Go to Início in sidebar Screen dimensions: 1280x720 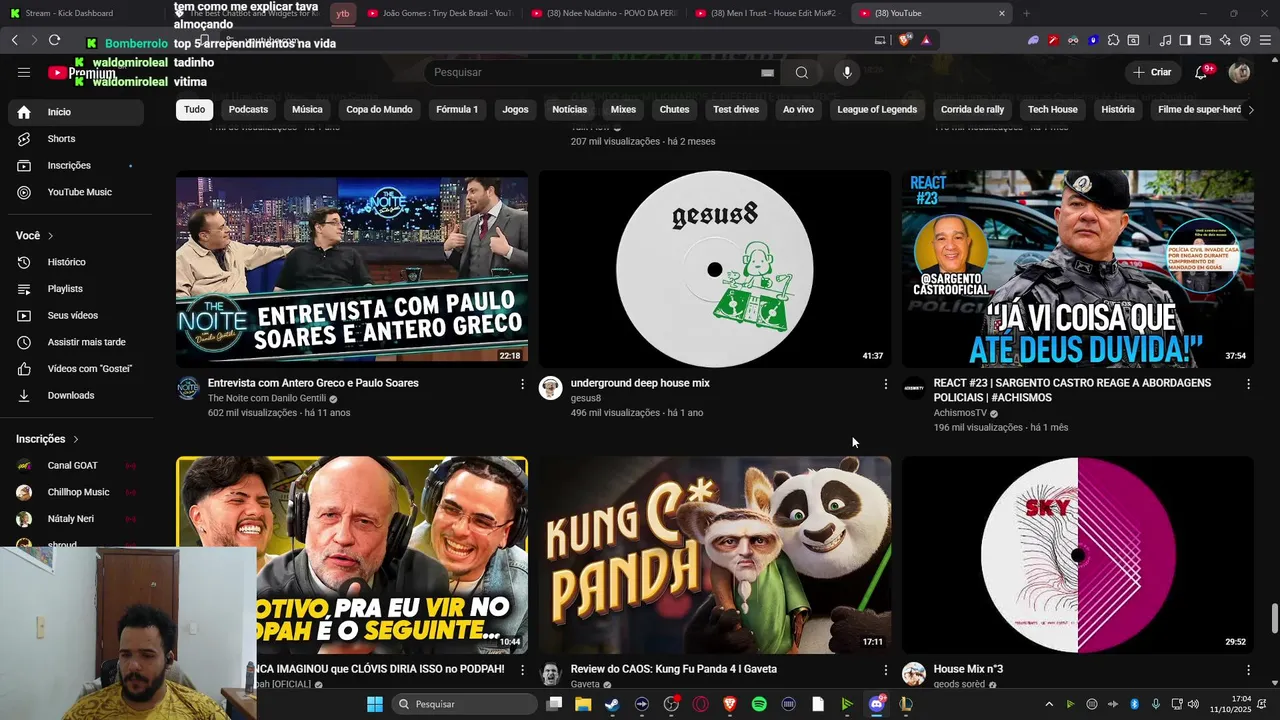[76, 112]
